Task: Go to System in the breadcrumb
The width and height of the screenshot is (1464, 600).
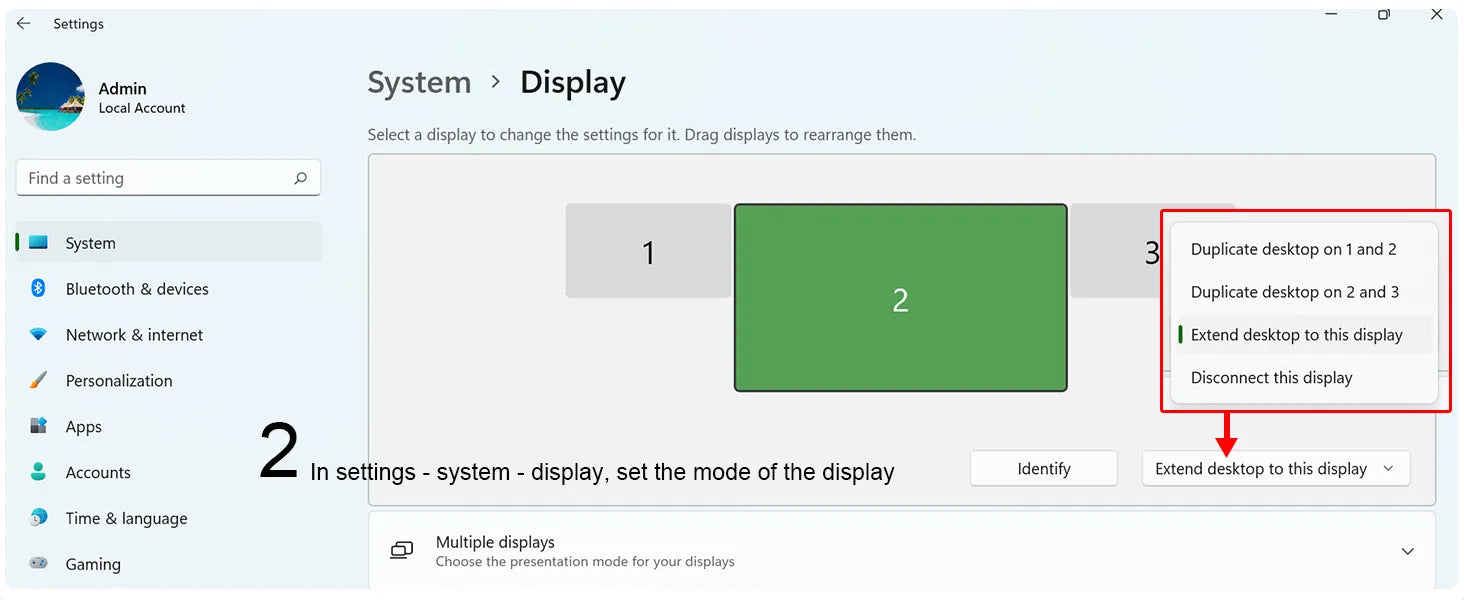Action: [419, 83]
